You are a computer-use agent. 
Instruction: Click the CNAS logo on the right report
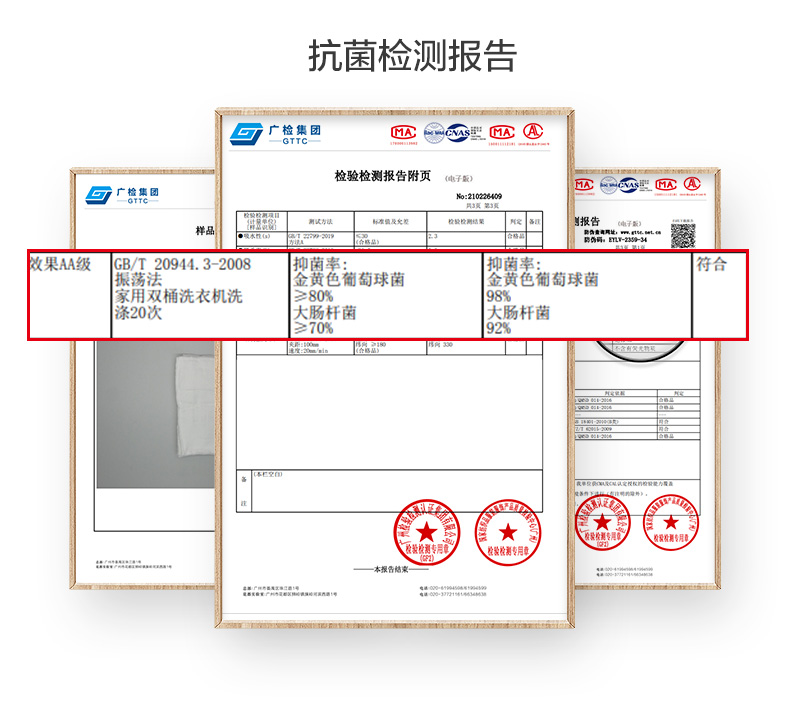coord(628,185)
